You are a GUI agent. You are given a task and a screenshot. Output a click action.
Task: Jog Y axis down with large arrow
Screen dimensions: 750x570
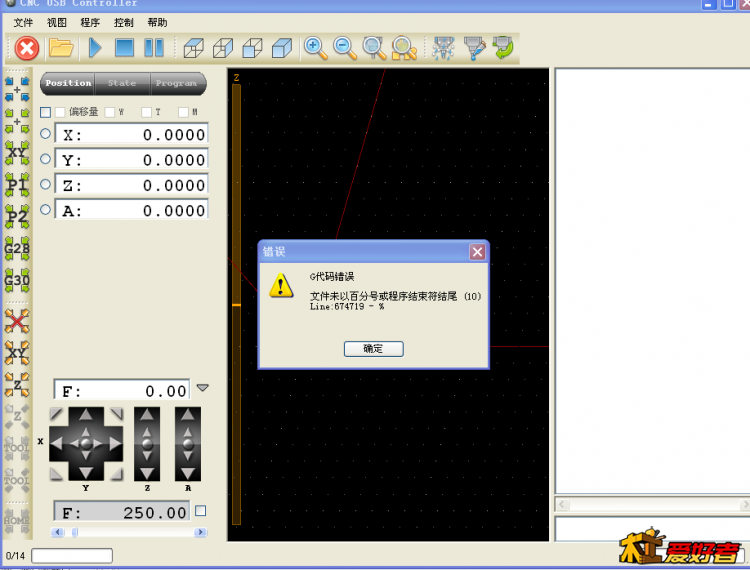coord(86,473)
